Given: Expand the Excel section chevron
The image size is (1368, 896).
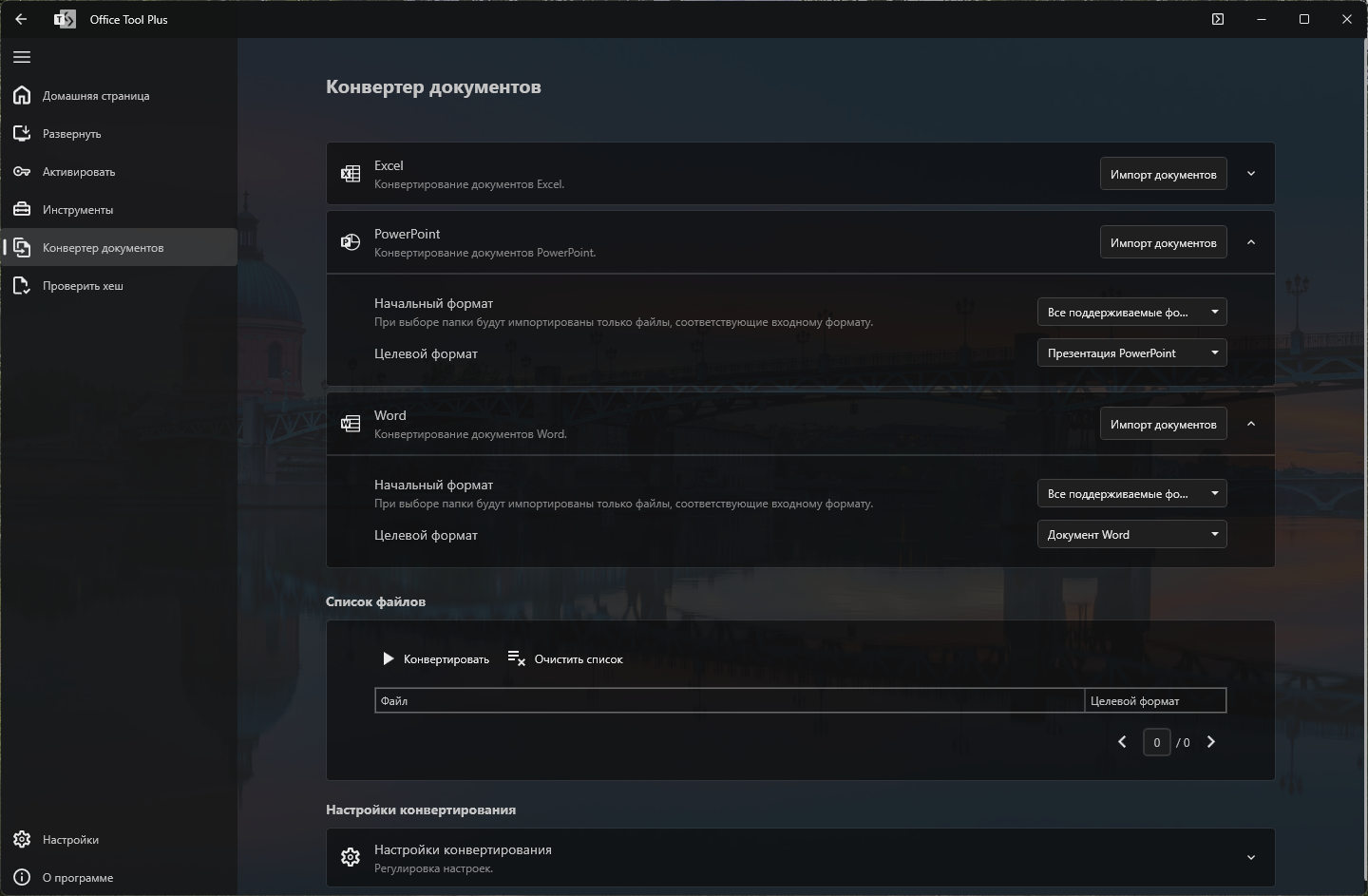Looking at the screenshot, I should 1251,174.
